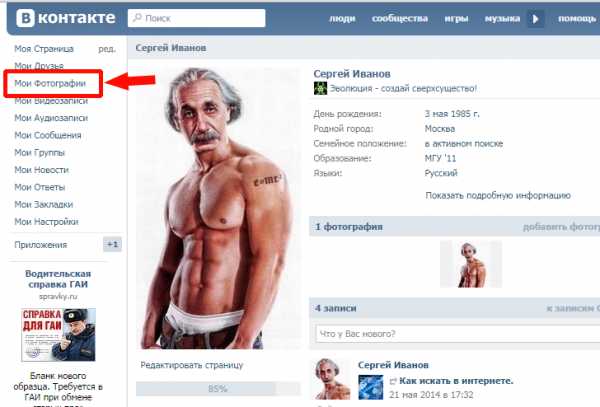This screenshot has width=600, height=407.
Task: Click the magnifier icon in search box
Action: [137, 18]
